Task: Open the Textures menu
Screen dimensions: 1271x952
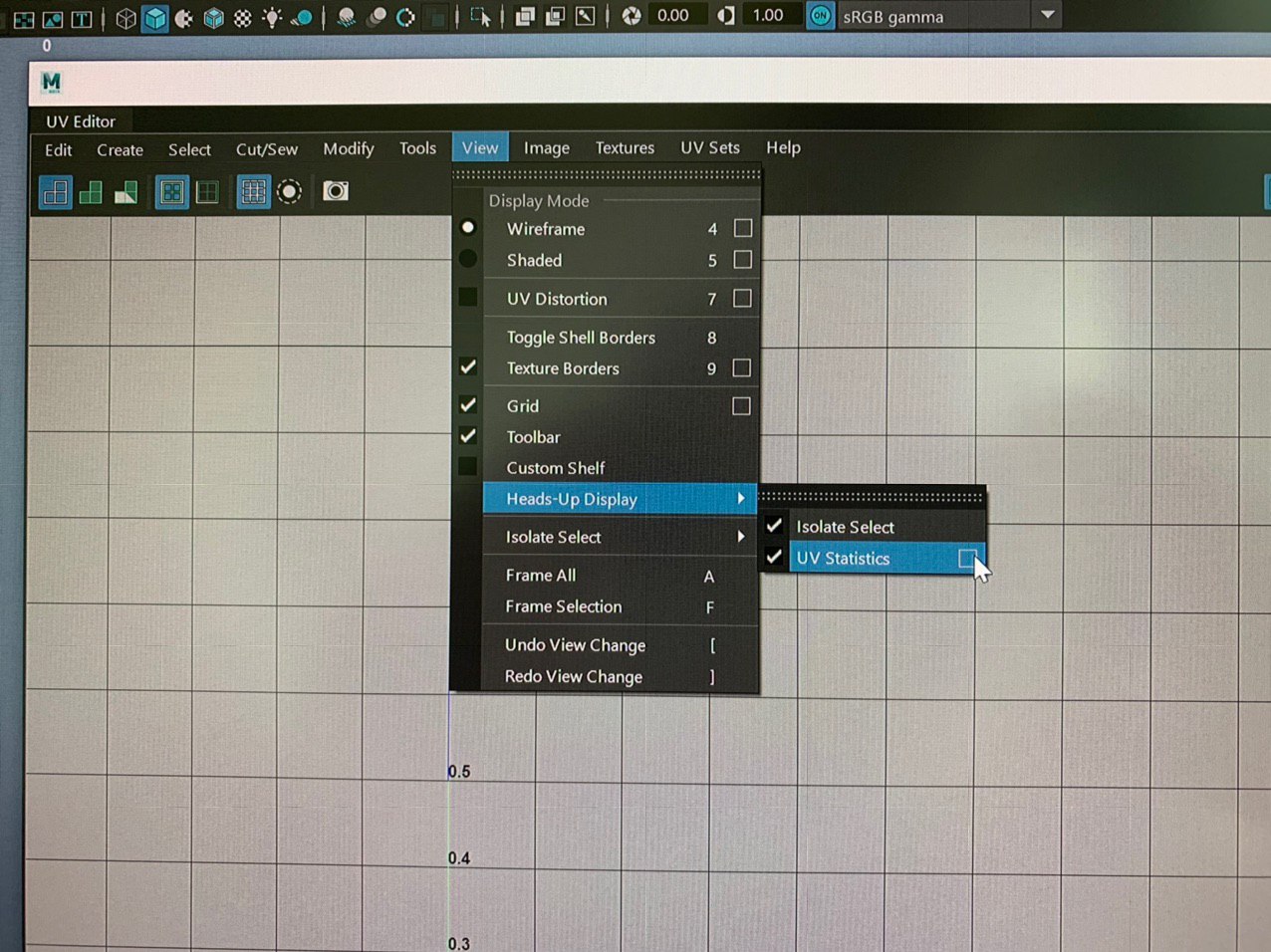Action: [x=625, y=147]
